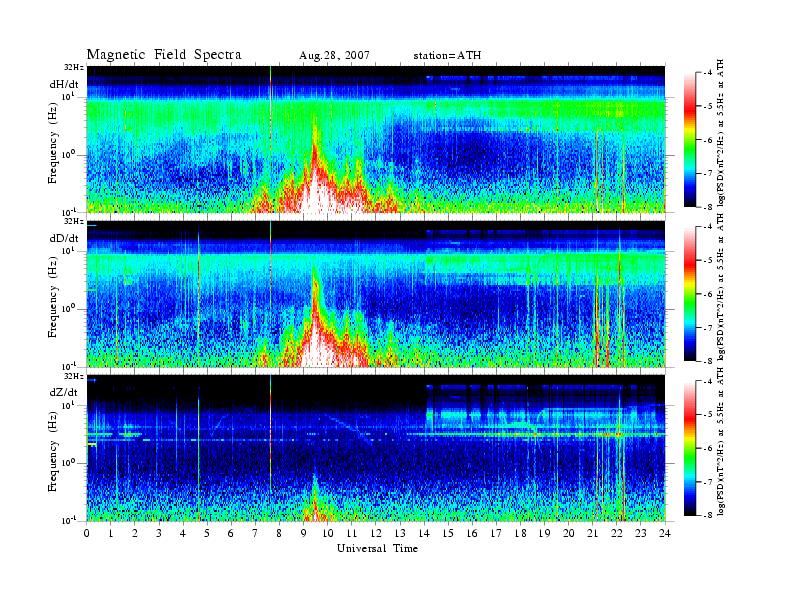792x612 pixels.
Task: Click hour '5' on the Universal Time axis
Action: point(207,533)
